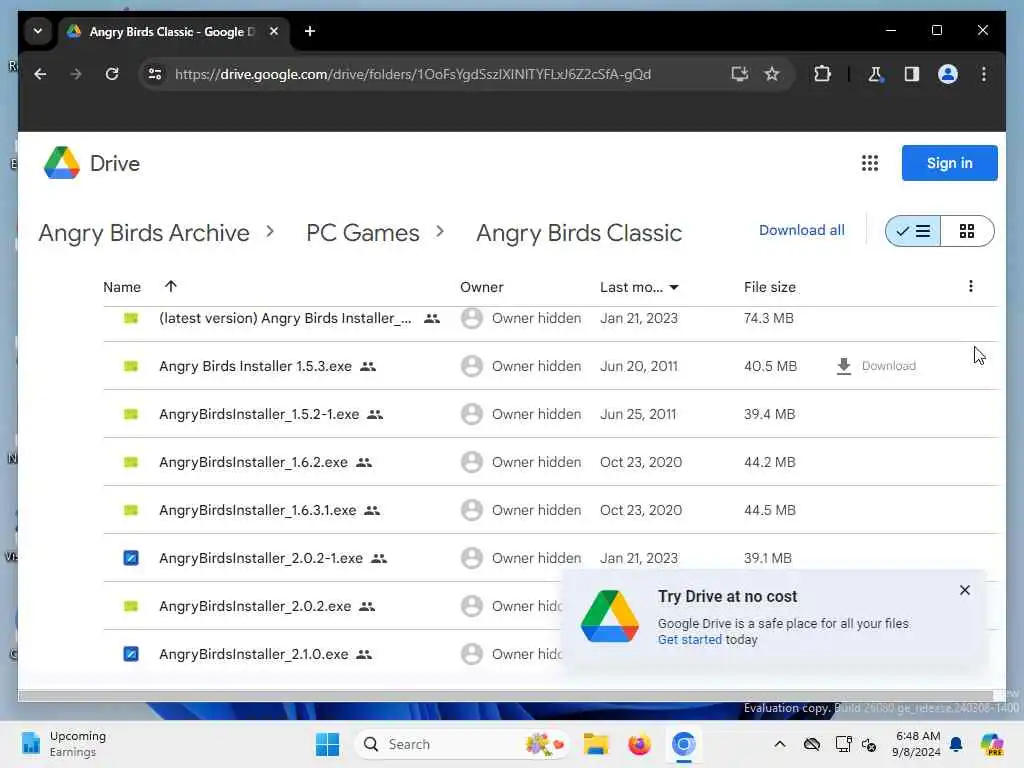Click the owner avatar in the AngryBirdsInstaller_1.6.2.exe row

[x=472, y=462]
